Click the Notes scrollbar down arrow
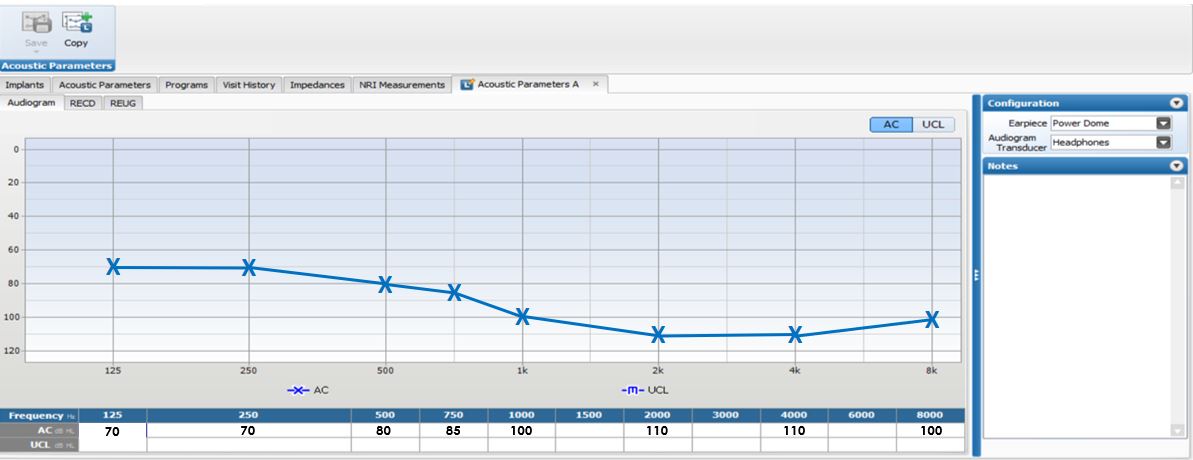This screenshot has height=460, width=1193. pos(1178,431)
